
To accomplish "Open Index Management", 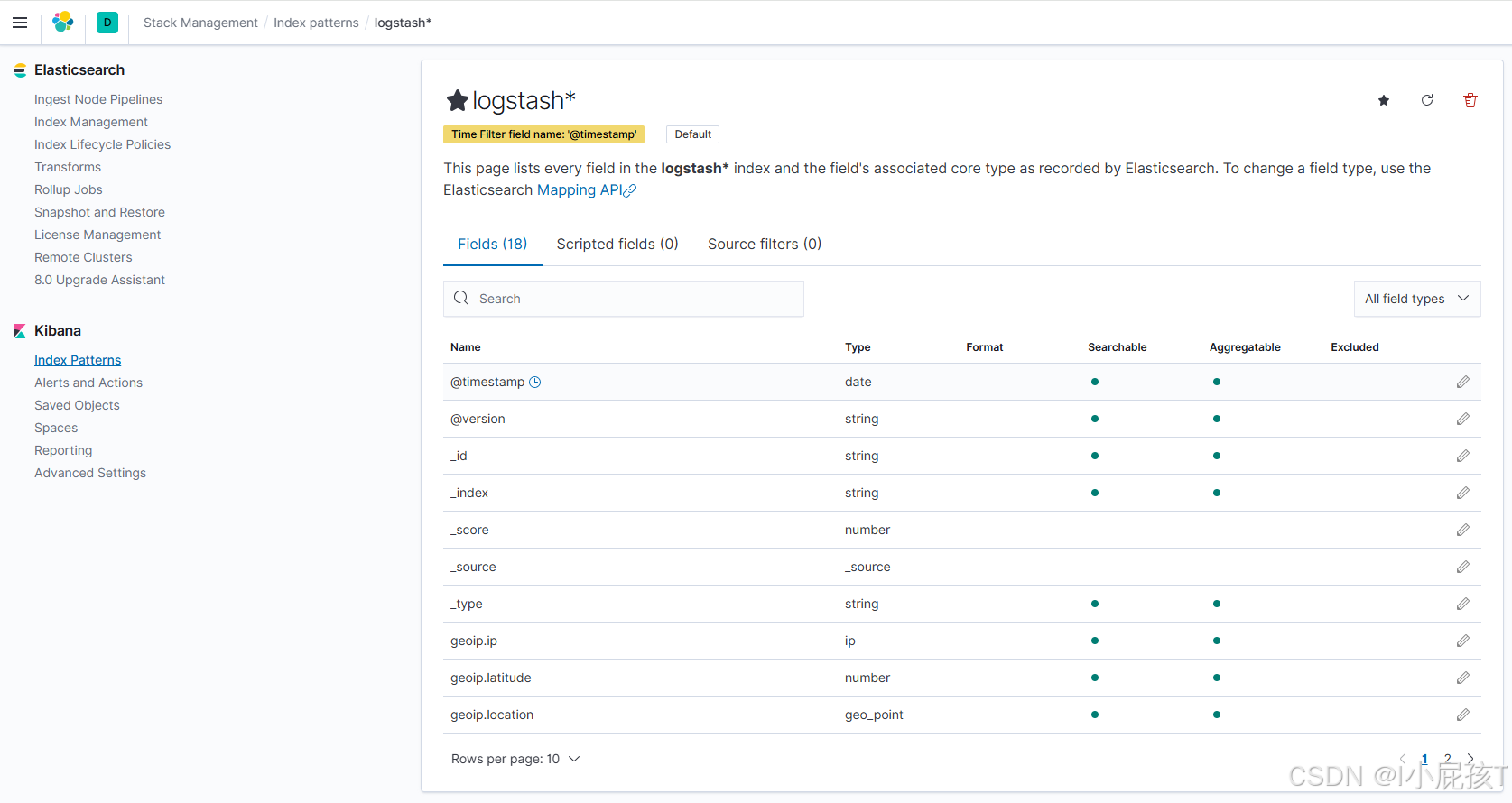I will point(91,122).
